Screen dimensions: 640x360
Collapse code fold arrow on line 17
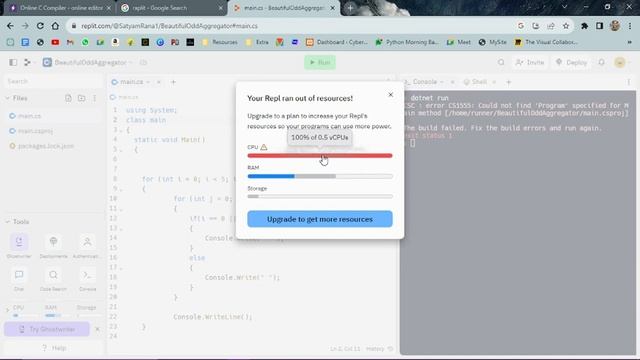121,268
